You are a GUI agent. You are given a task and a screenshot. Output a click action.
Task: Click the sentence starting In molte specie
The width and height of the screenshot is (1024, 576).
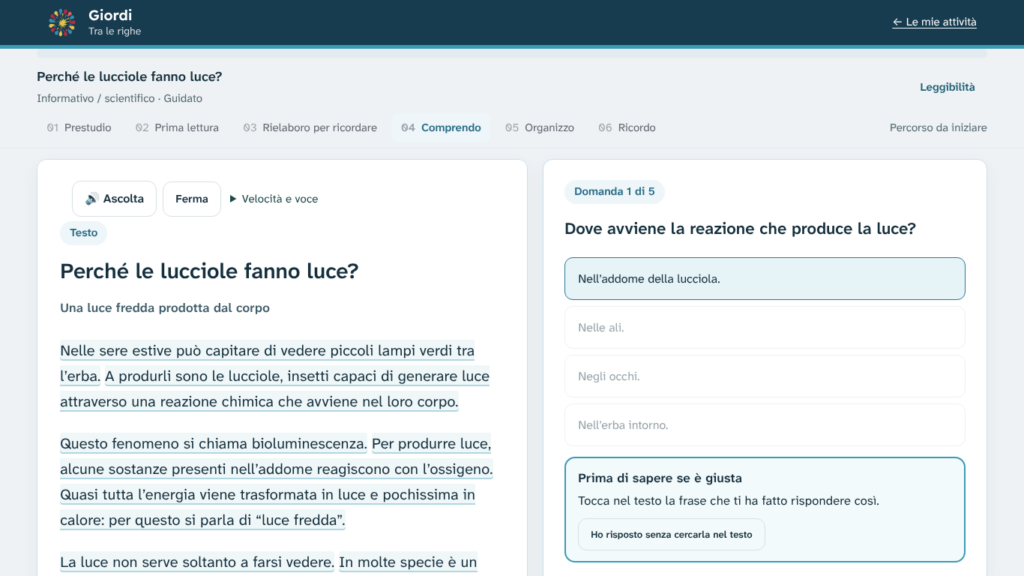coord(408,562)
